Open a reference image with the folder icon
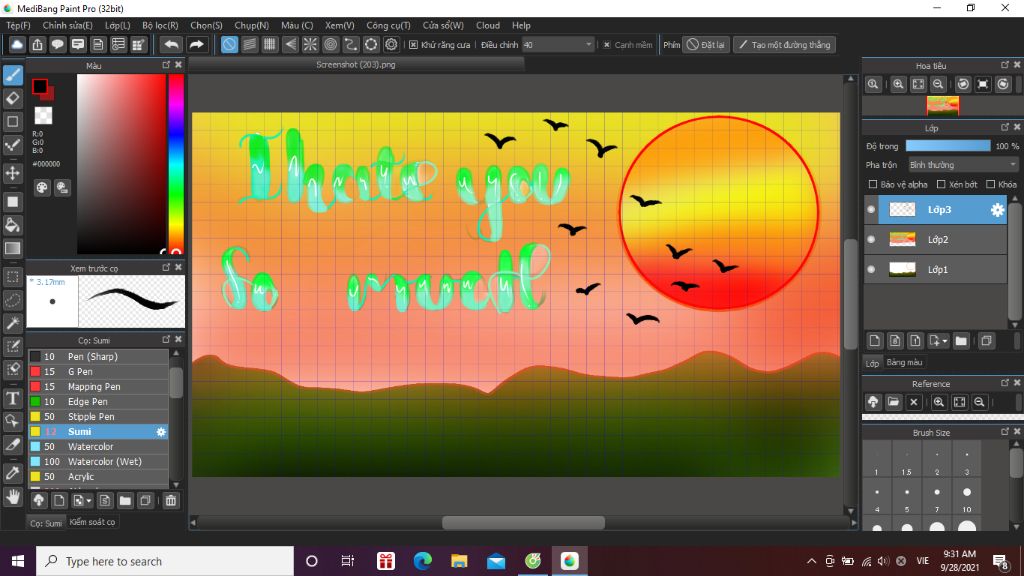The height and width of the screenshot is (576, 1024). 893,402
